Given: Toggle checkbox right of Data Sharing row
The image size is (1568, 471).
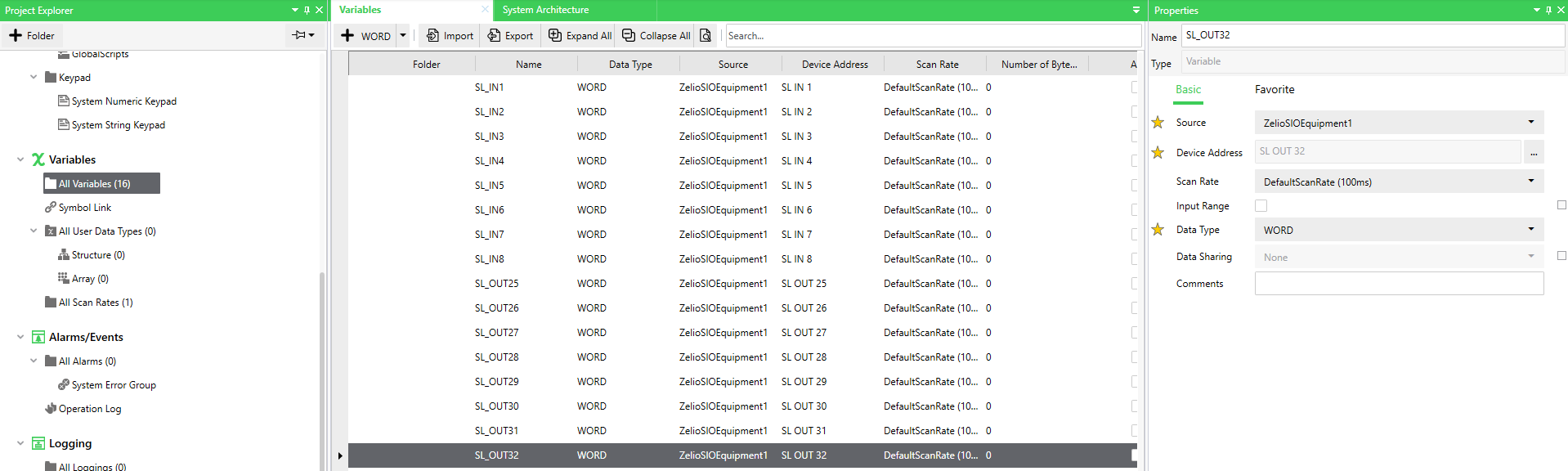Looking at the screenshot, I should [1561, 256].
